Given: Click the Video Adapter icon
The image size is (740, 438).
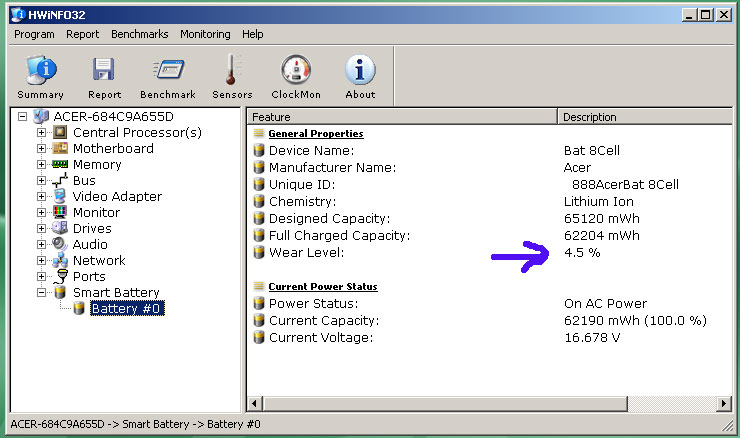Looking at the screenshot, I should click(x=60, y=196).
